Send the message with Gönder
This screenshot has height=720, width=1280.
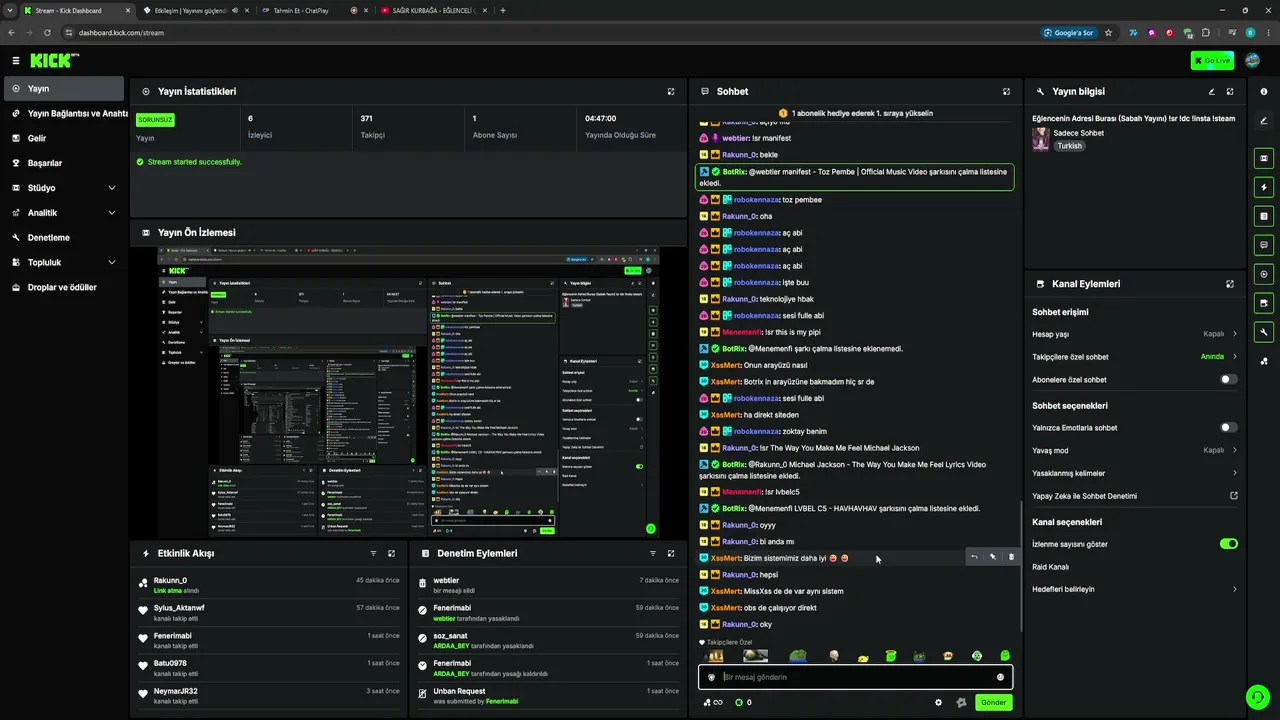(x=993, y=702)
